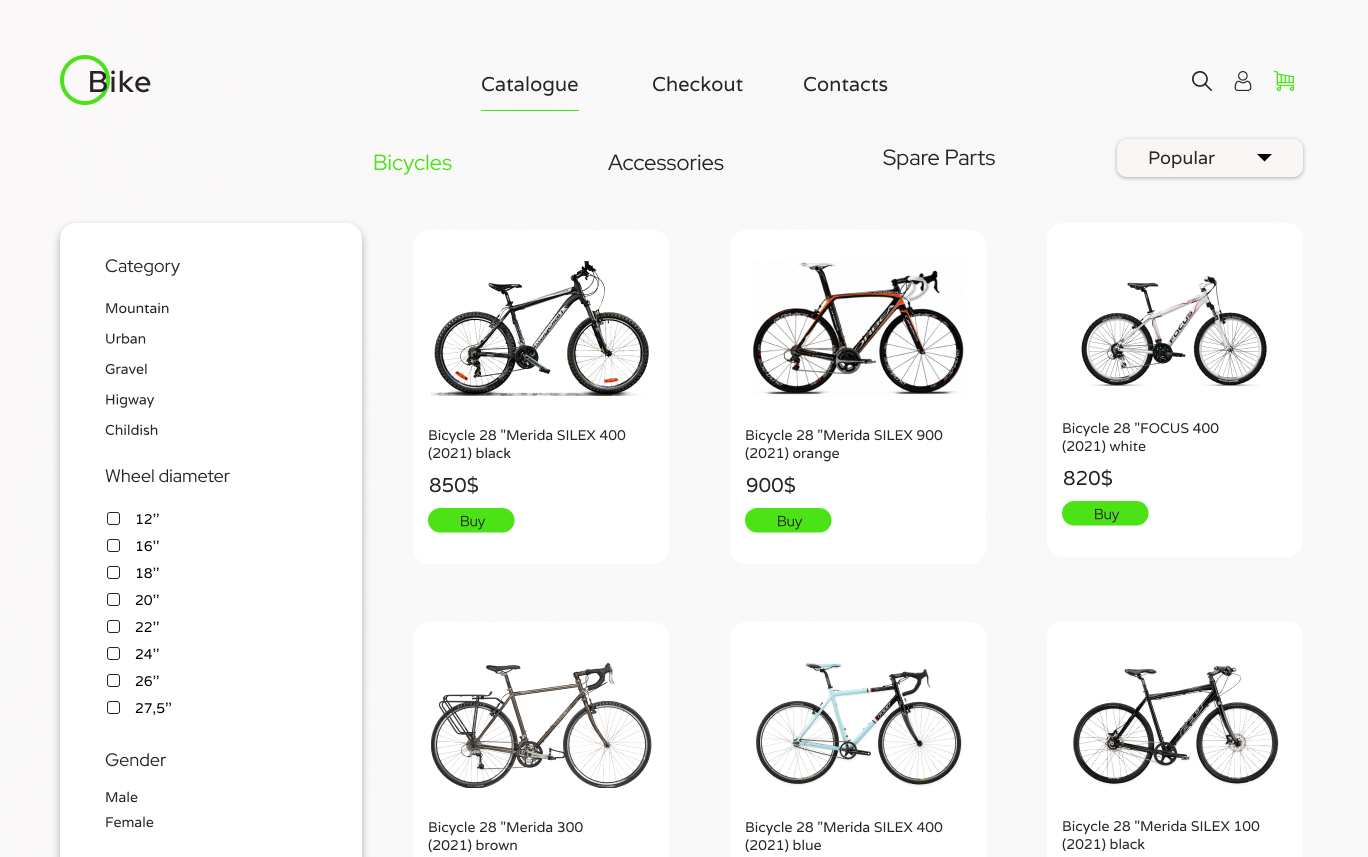1368x857 pixels.
Task: Open the Popular sort dropdown
Action: tap(1209, 158)
